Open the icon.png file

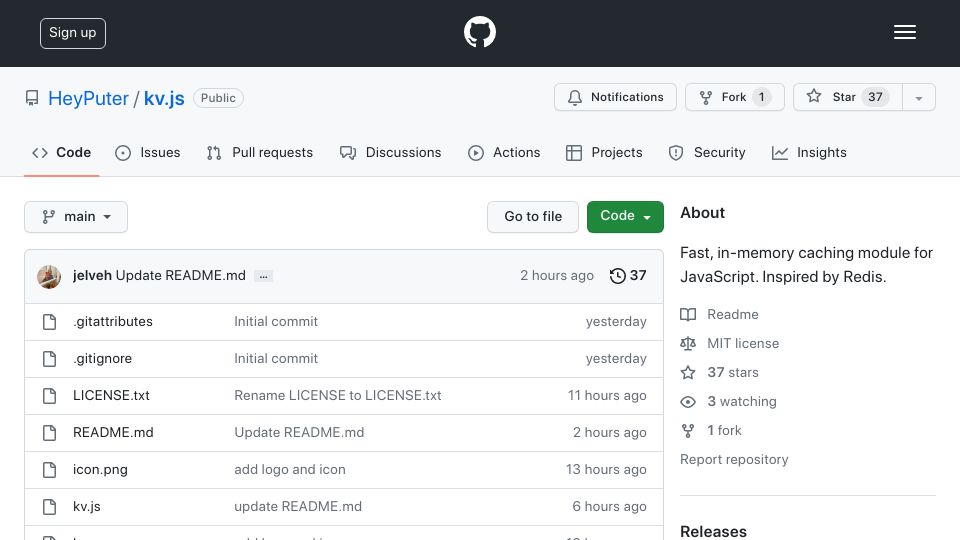100,470
